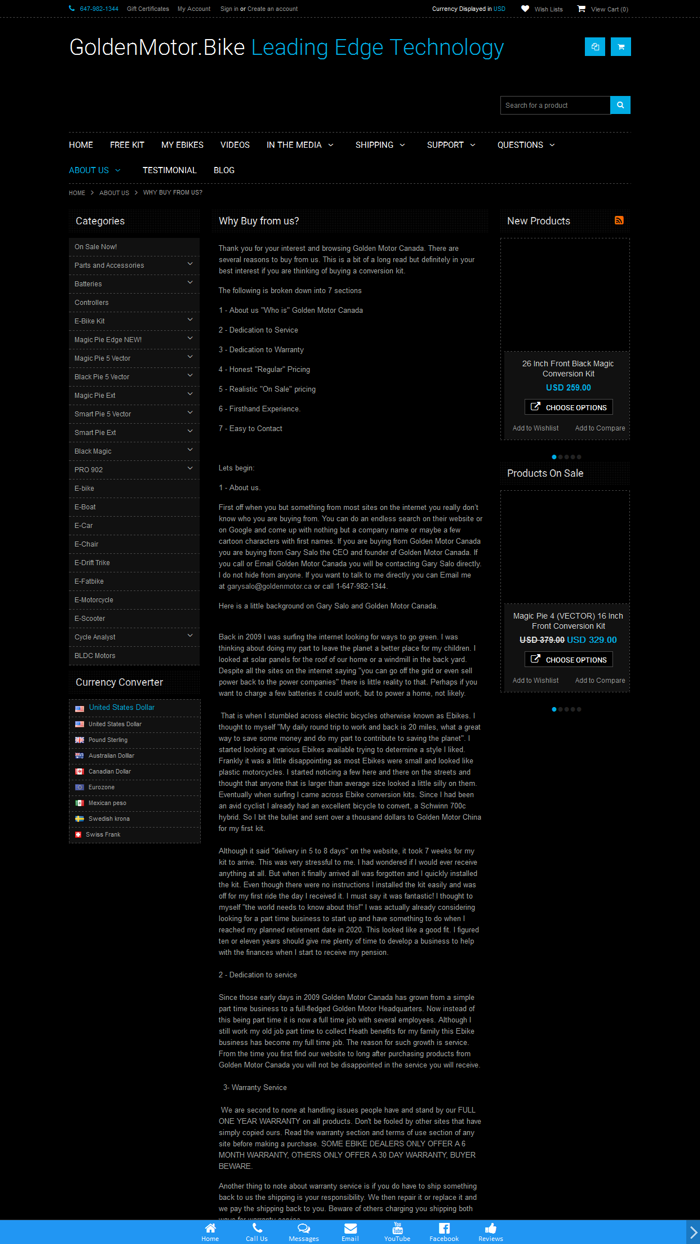Open BLOG menu item
700x1244 pixels.
tap(224, 170)
